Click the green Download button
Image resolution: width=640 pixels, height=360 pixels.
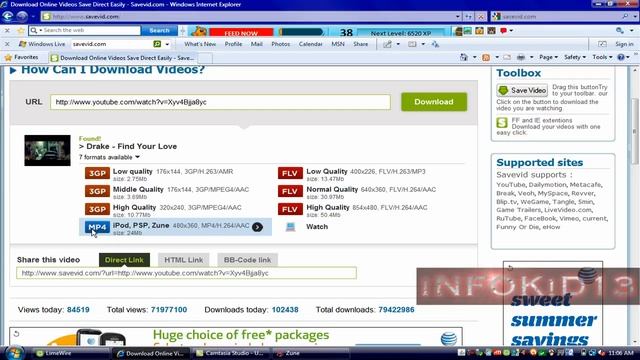pos(434,102)
